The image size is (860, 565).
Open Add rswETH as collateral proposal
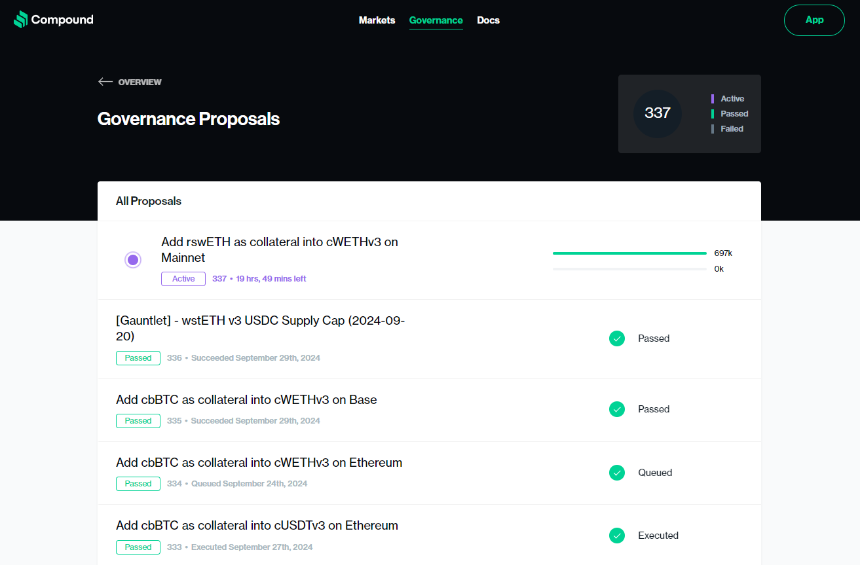[x=280, y=250]
